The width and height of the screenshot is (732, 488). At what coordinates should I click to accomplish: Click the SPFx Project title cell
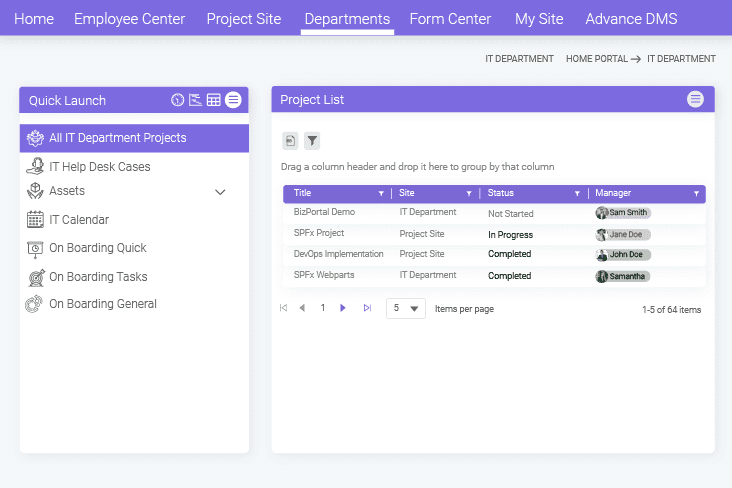click(319, 233)
